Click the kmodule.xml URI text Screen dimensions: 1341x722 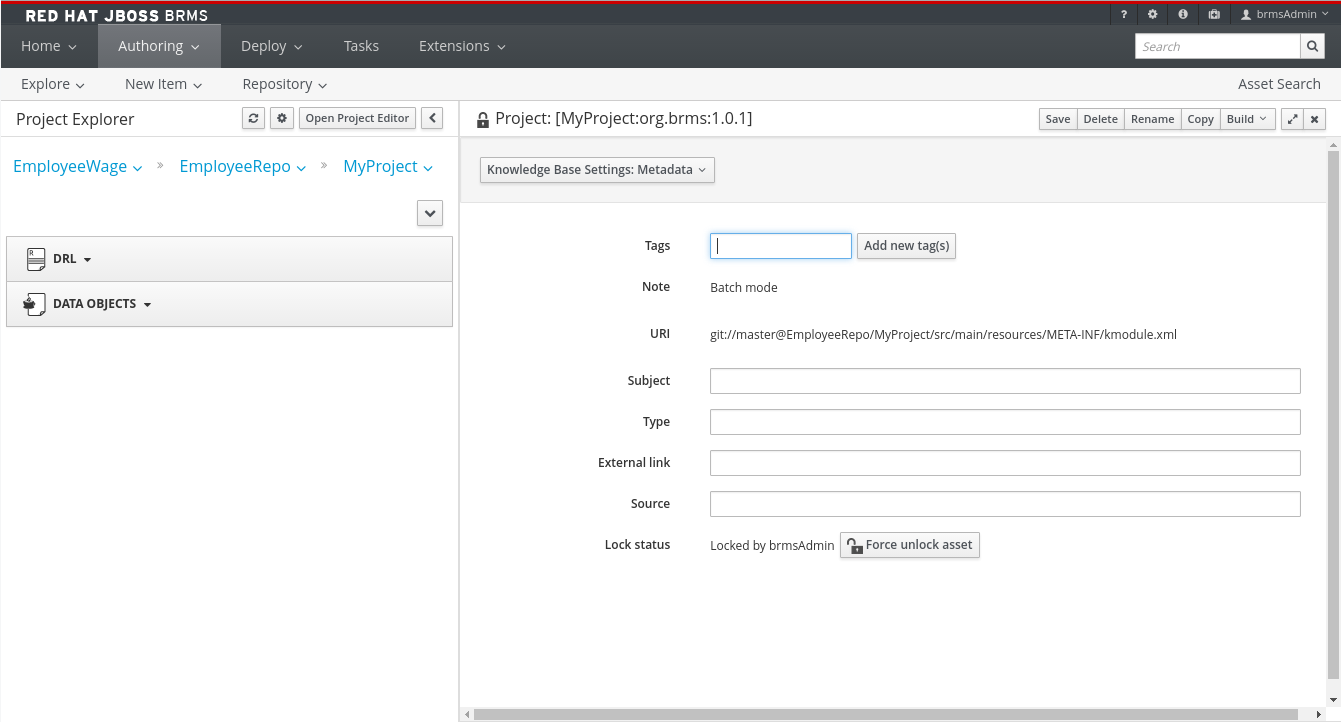[943, 335]
